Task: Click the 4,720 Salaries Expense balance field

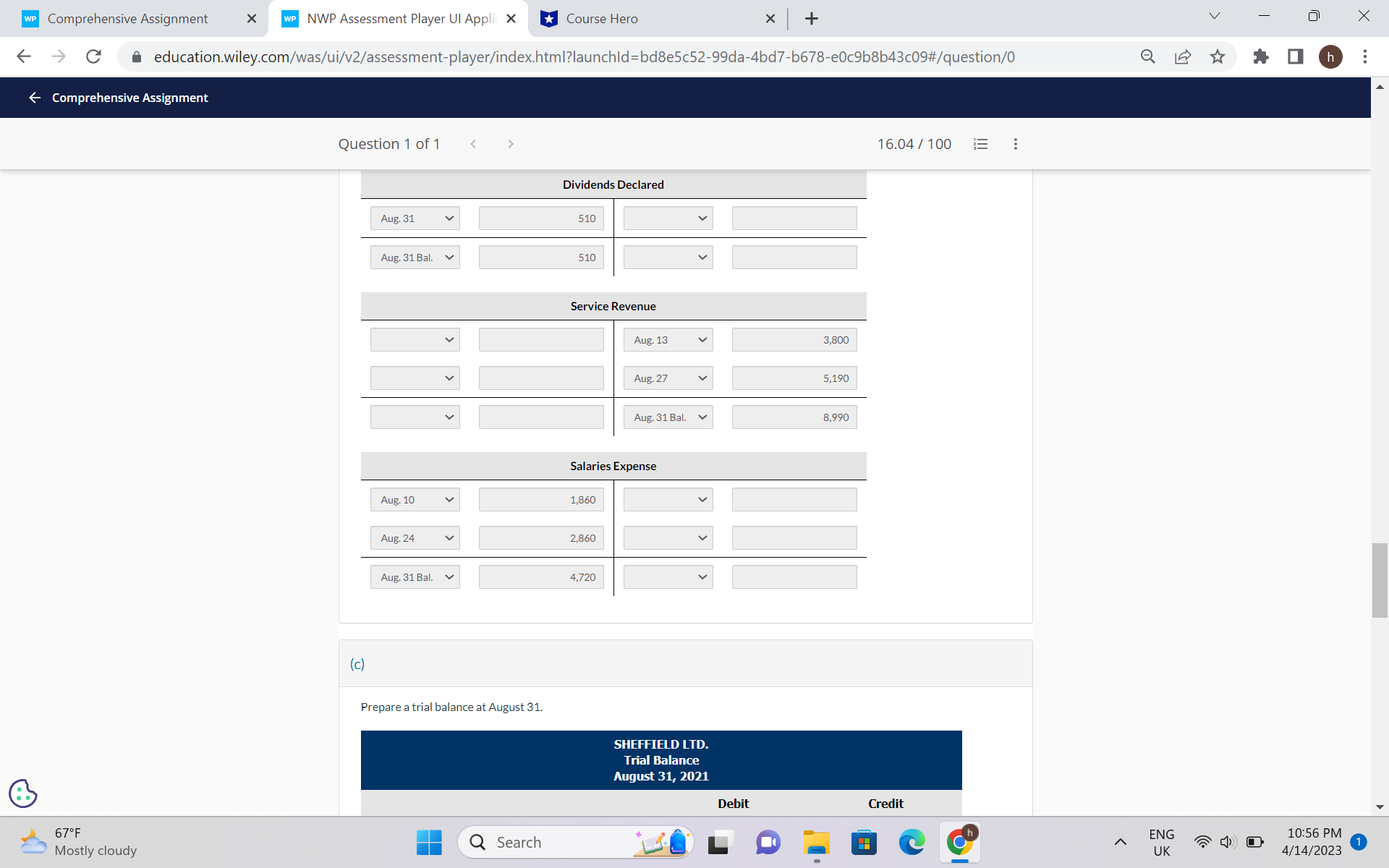Action: (x=540, y=576)
